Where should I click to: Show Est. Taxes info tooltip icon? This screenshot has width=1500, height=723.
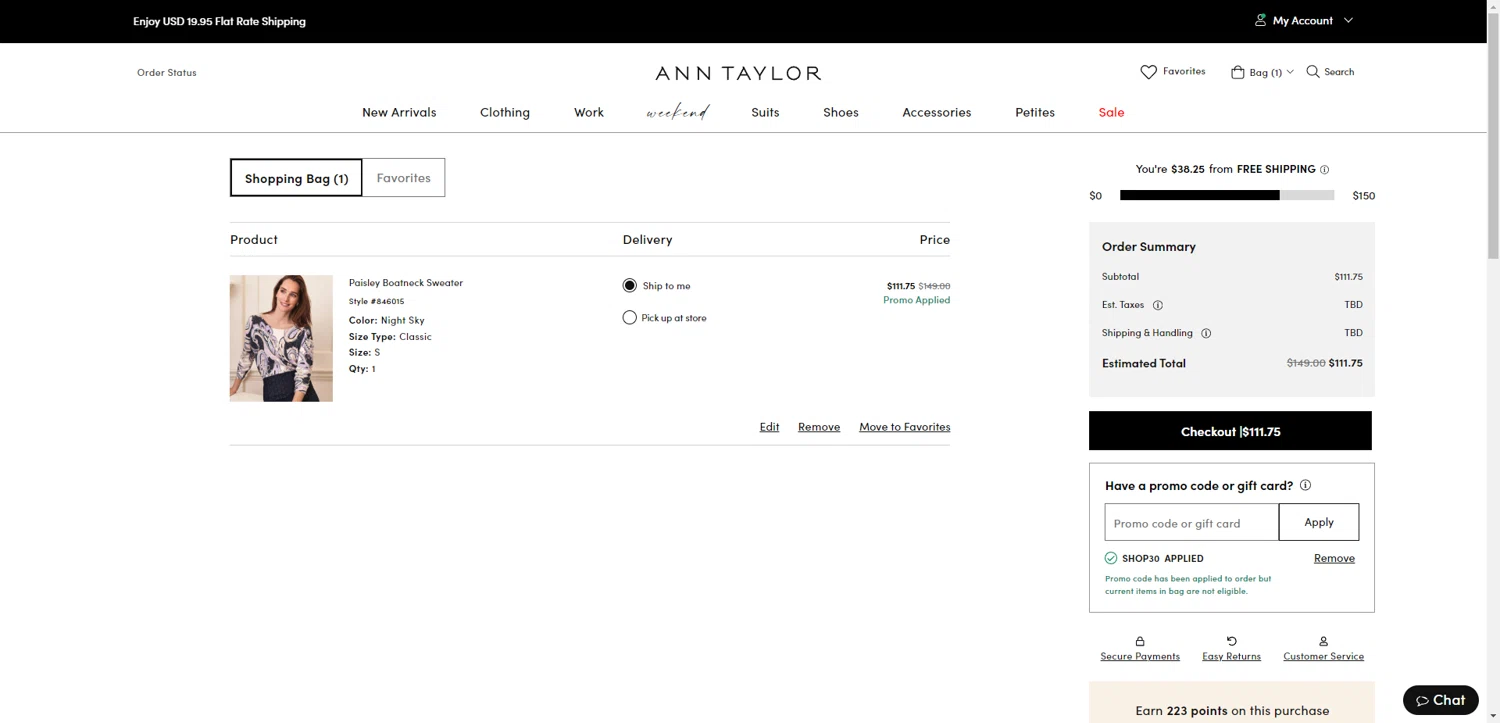tap(1158, 305)
